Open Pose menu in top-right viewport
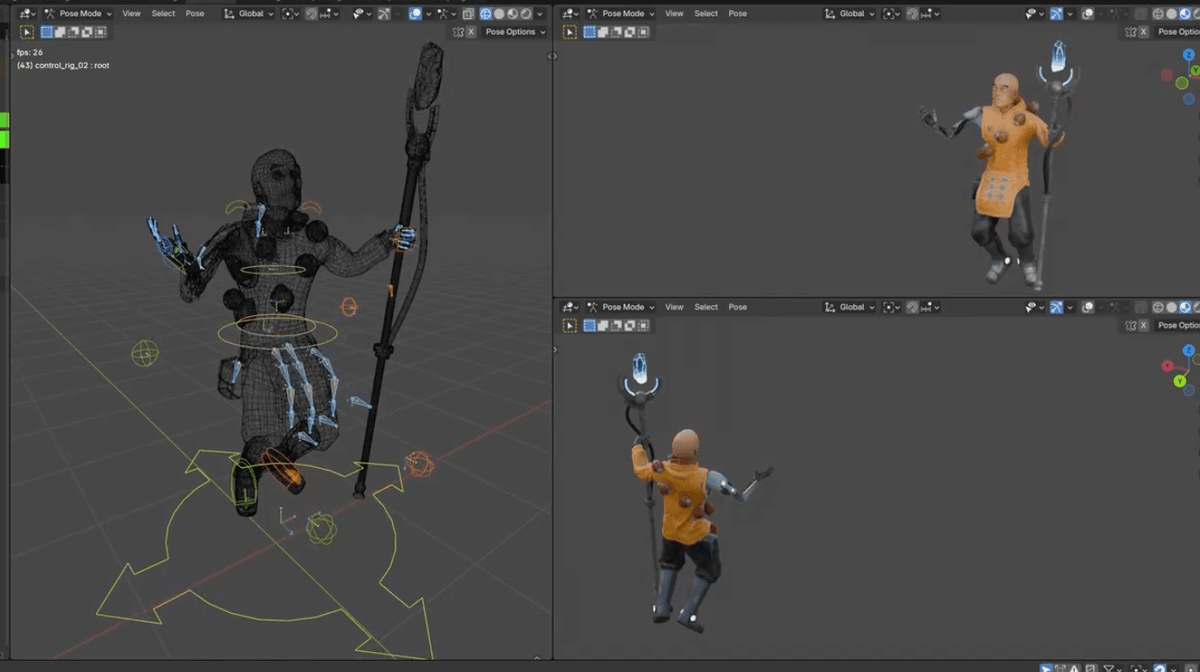 [738, 14]
